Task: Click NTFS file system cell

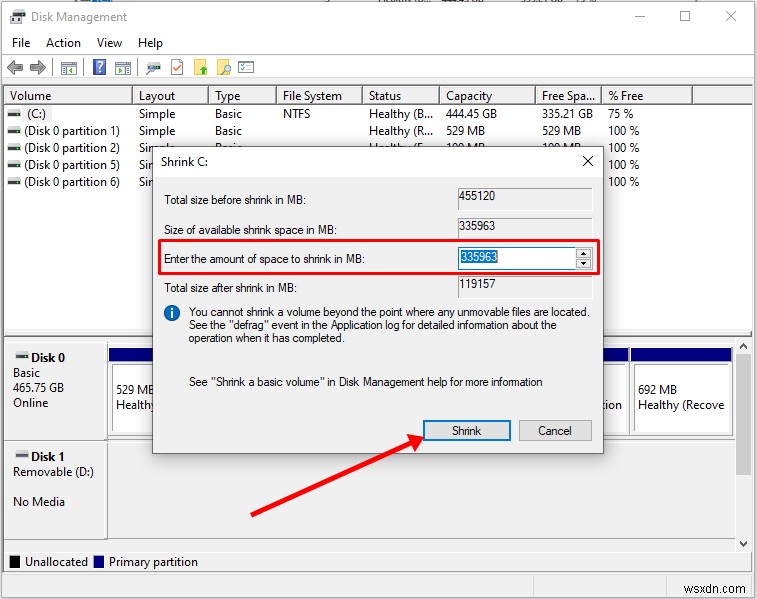Action: (296, 114)
